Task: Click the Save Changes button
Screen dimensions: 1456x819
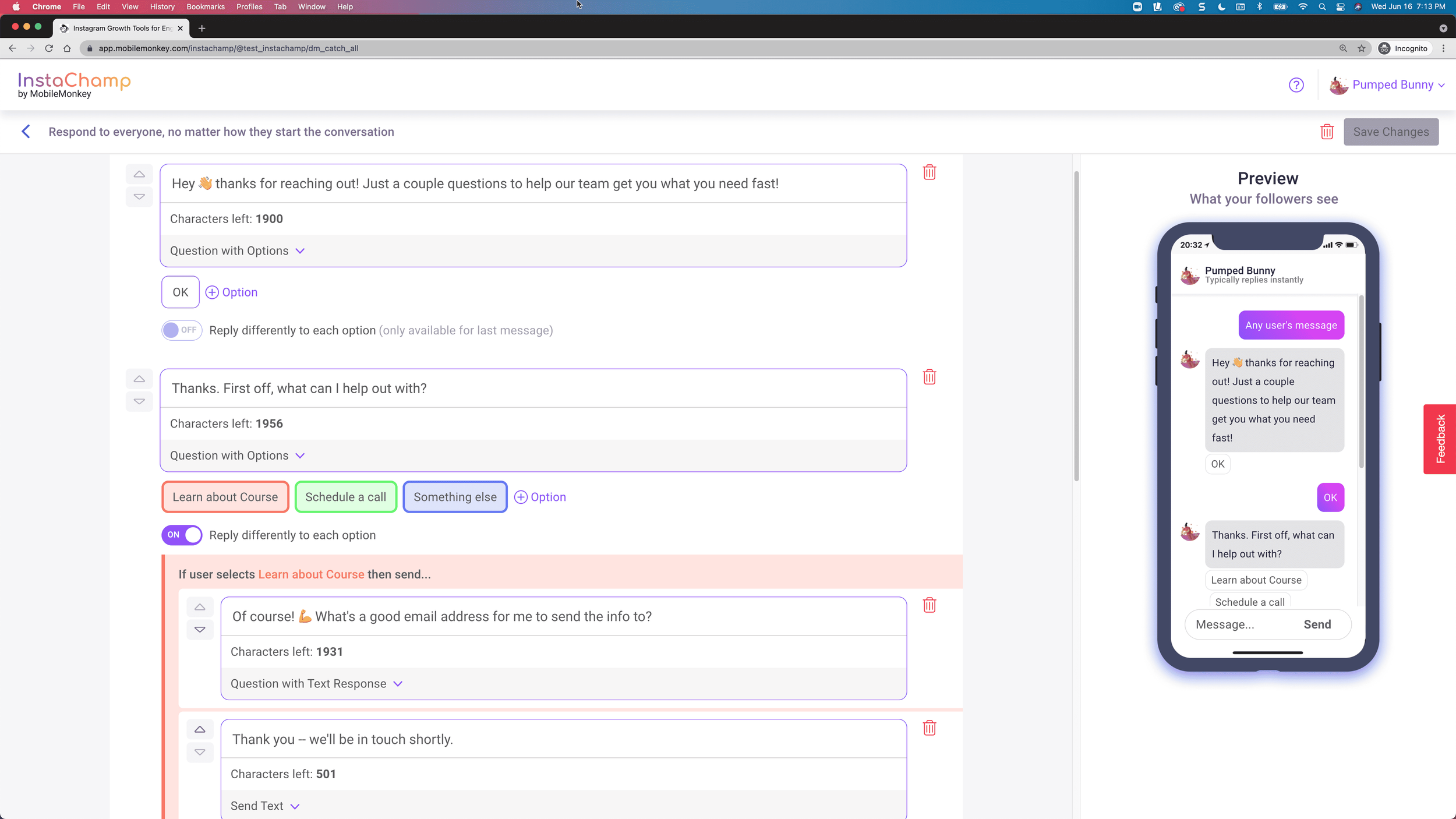Action: pos(1390,132)
